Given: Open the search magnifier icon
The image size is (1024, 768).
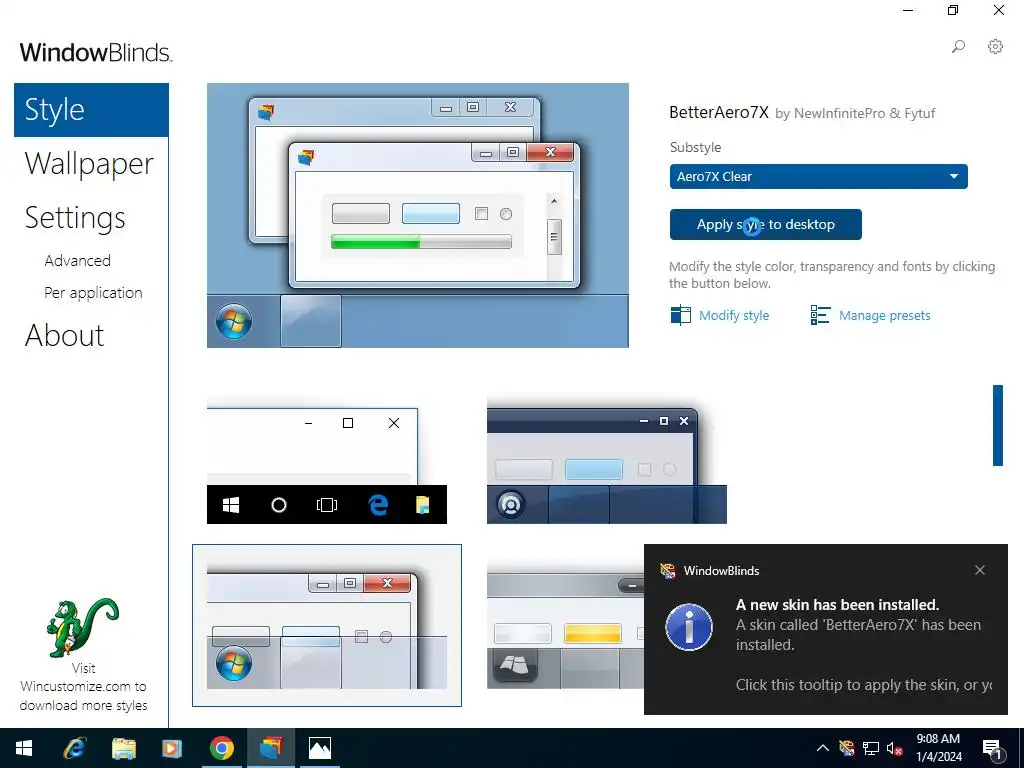Looking at the screenshot, I should tap(958, 46).
